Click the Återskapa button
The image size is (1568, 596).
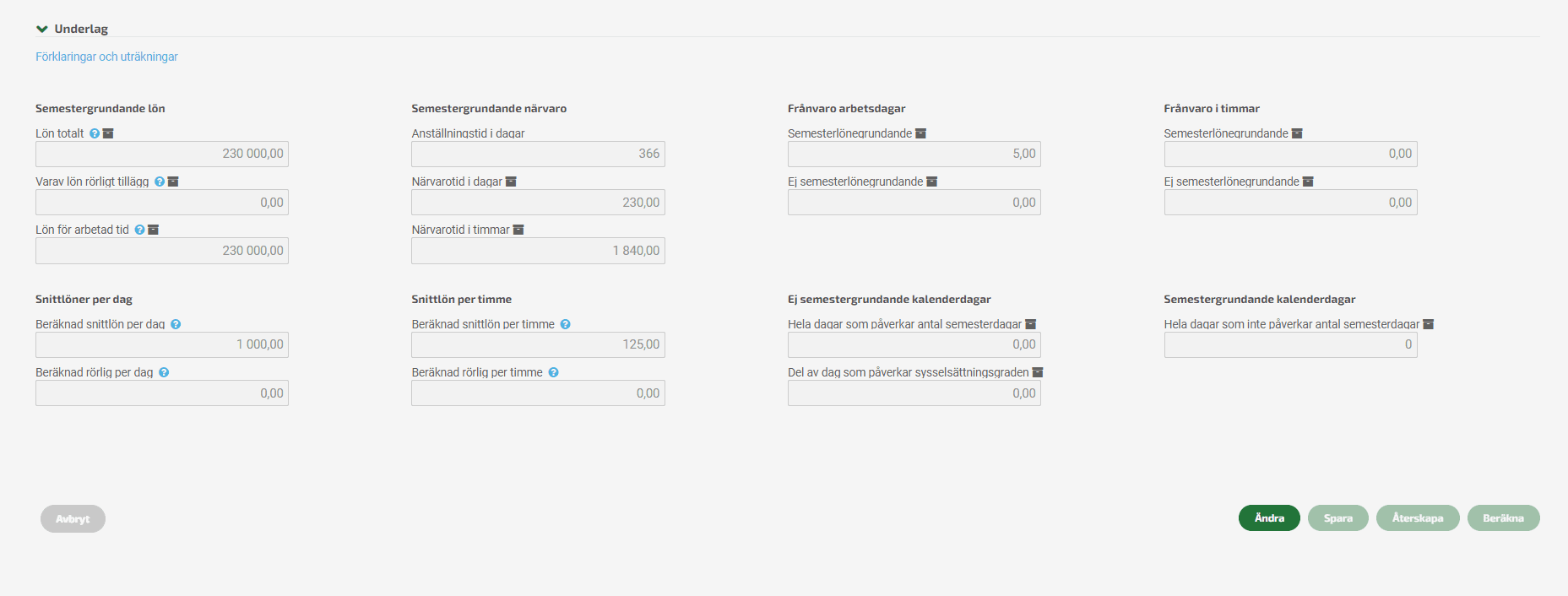tap(1418, 518)
